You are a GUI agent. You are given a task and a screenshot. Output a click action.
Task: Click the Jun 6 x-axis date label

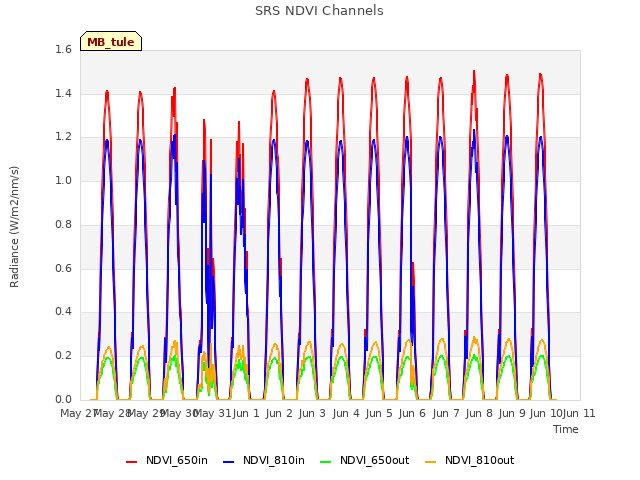[x=412, y=413]
